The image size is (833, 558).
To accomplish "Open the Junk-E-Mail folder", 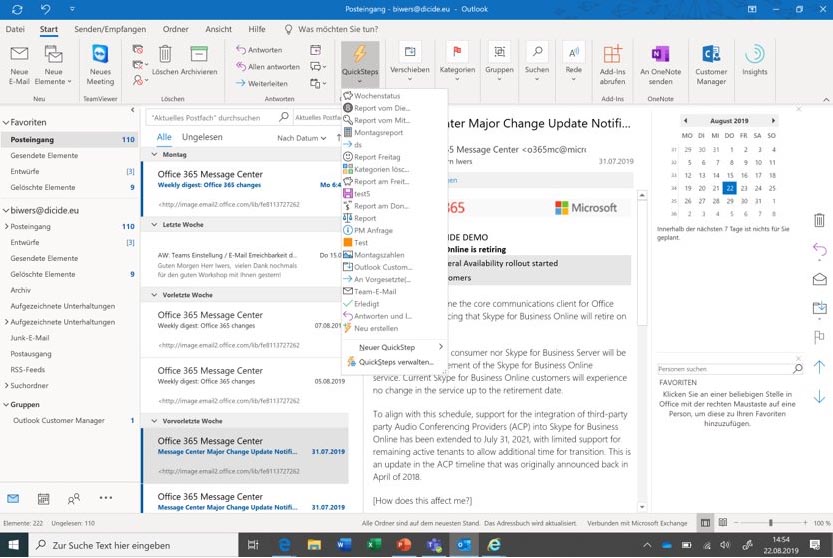I will 30,337.
